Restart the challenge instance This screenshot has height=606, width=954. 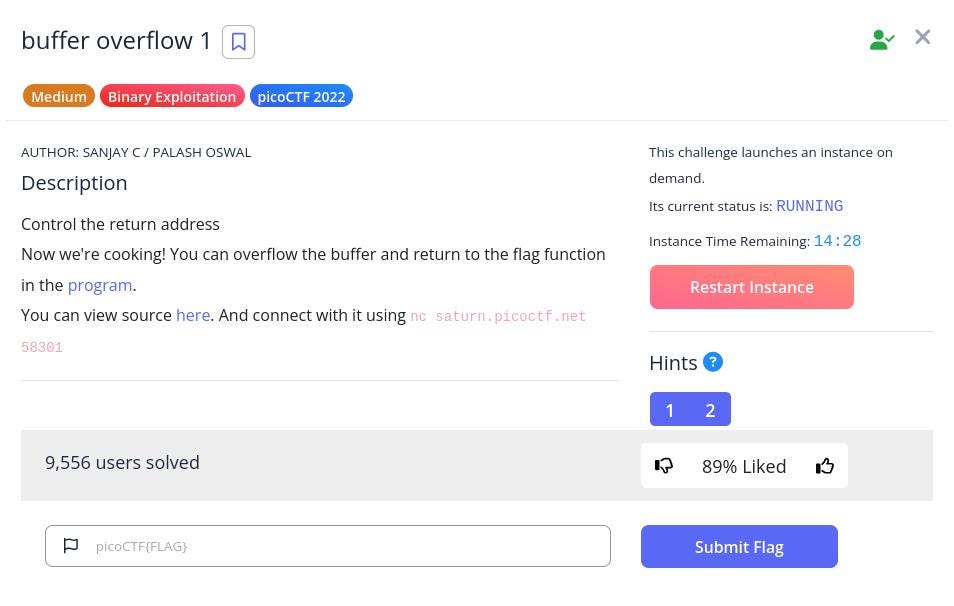pos(751,287)
